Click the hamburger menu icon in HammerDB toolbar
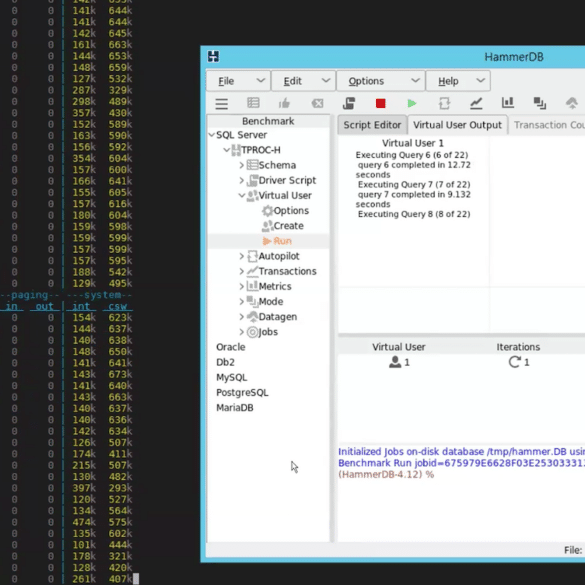 [222, 103]
